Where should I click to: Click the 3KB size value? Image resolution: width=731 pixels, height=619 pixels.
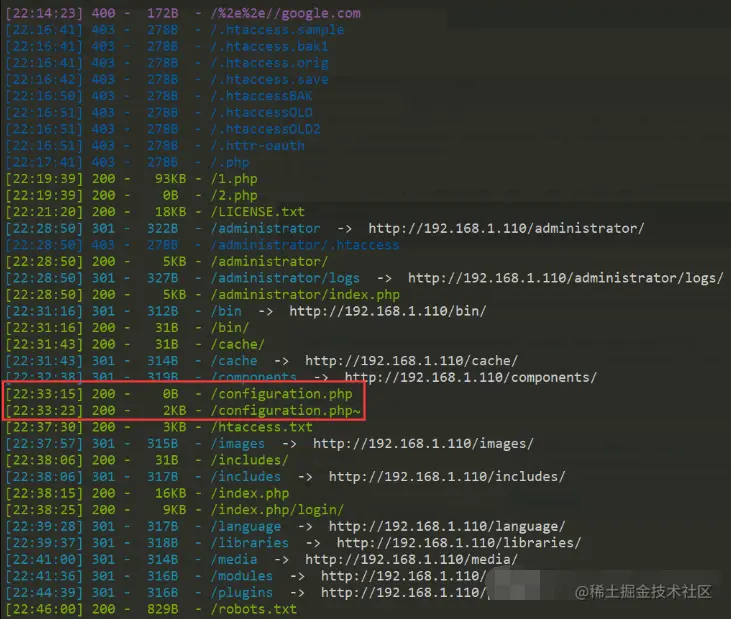pyautogui.click(x=175, y=427)
